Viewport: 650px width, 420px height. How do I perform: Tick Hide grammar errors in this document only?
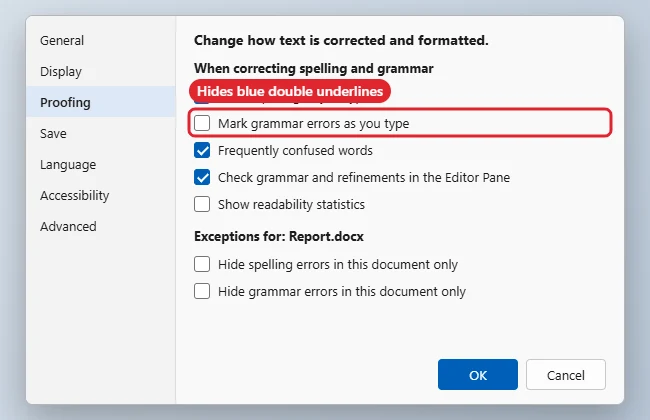coord(202,291)
